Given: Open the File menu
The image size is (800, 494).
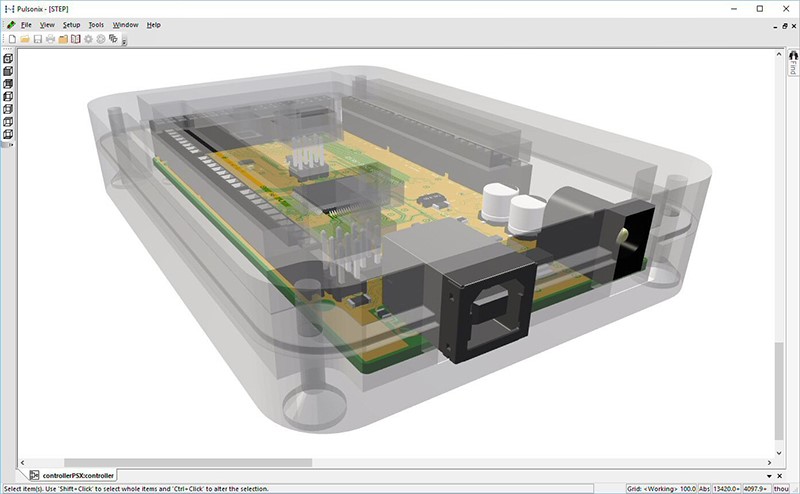Looking at the screenshot, I should pyautogui.click(x=26, y=24).
